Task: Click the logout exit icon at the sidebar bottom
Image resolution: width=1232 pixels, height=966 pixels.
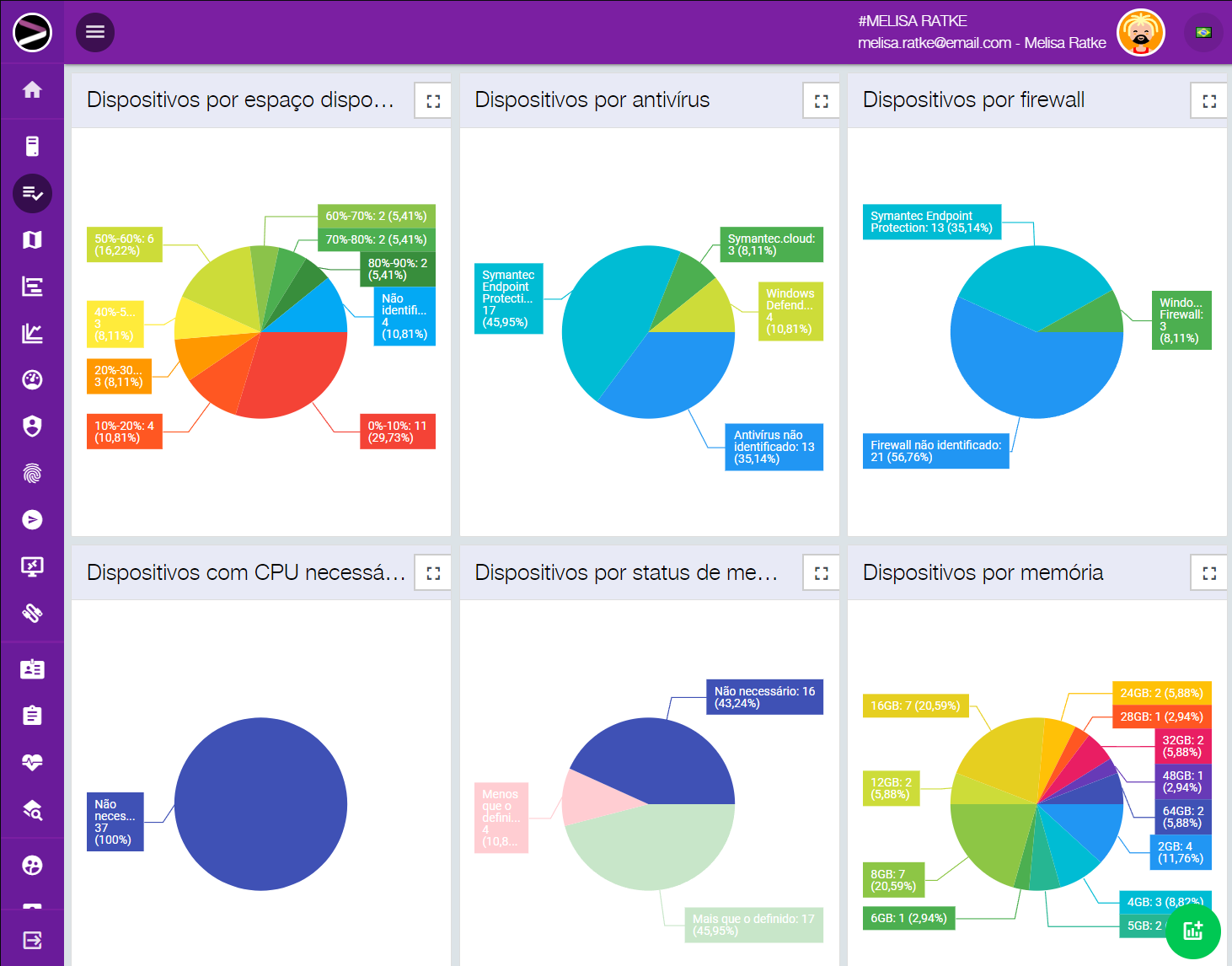Action: pos(32,941)
